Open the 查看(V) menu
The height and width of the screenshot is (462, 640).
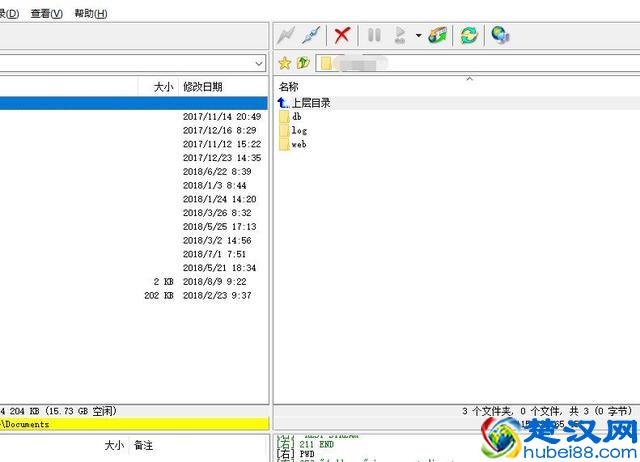coord(46,14)
